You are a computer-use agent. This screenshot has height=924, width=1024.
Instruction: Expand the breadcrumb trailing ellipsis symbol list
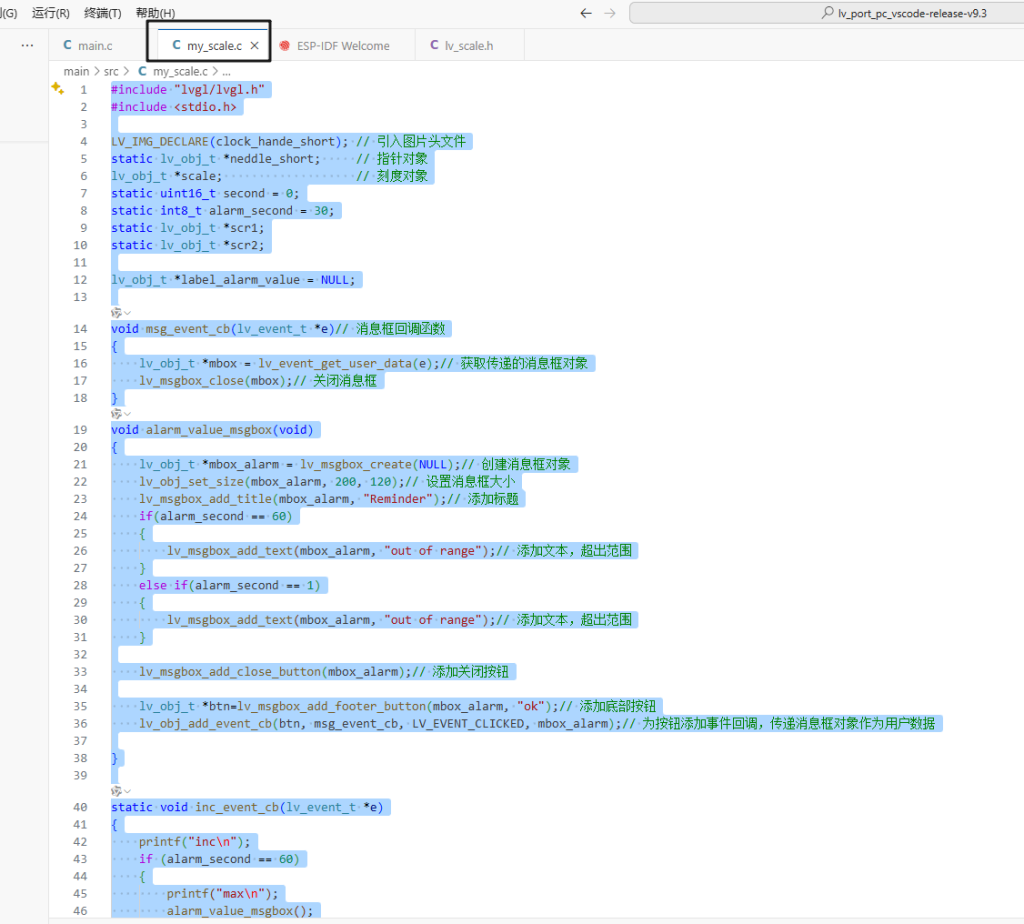coord(226,72)
